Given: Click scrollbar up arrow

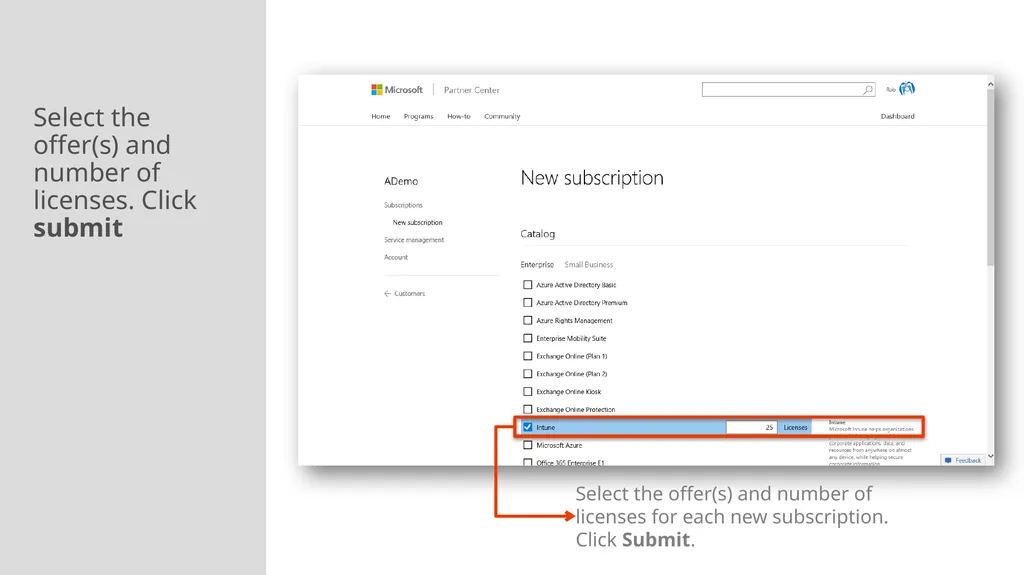Looking at the screenshot, I should click(991, 84).
